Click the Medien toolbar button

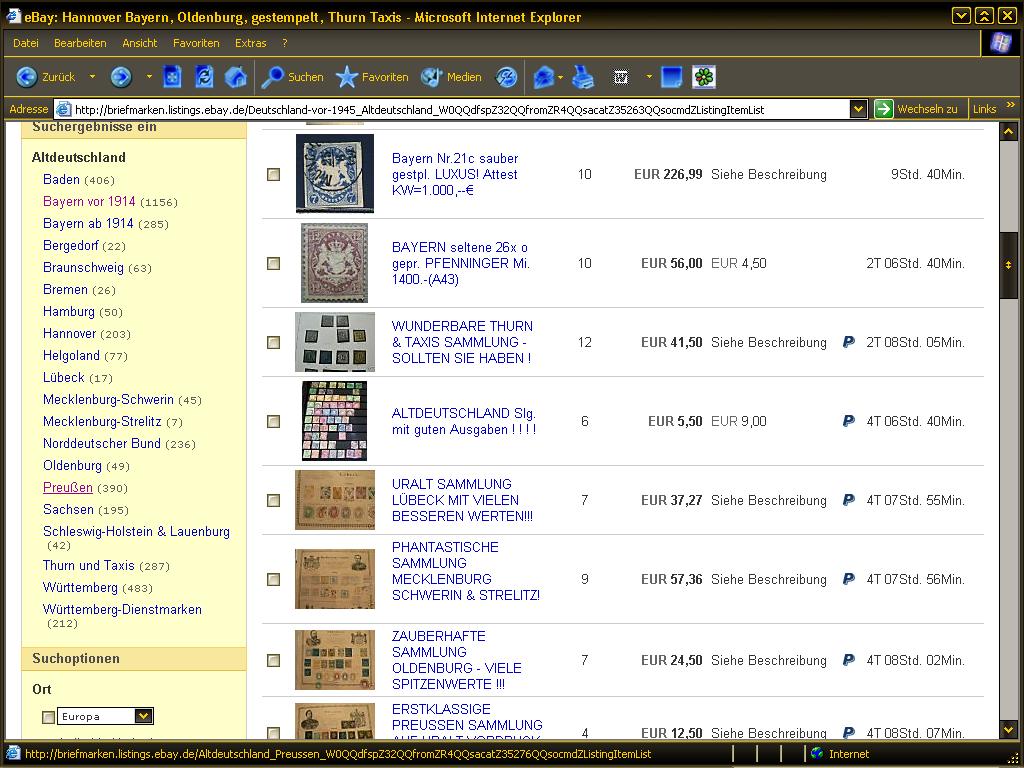tap(451, 77)
